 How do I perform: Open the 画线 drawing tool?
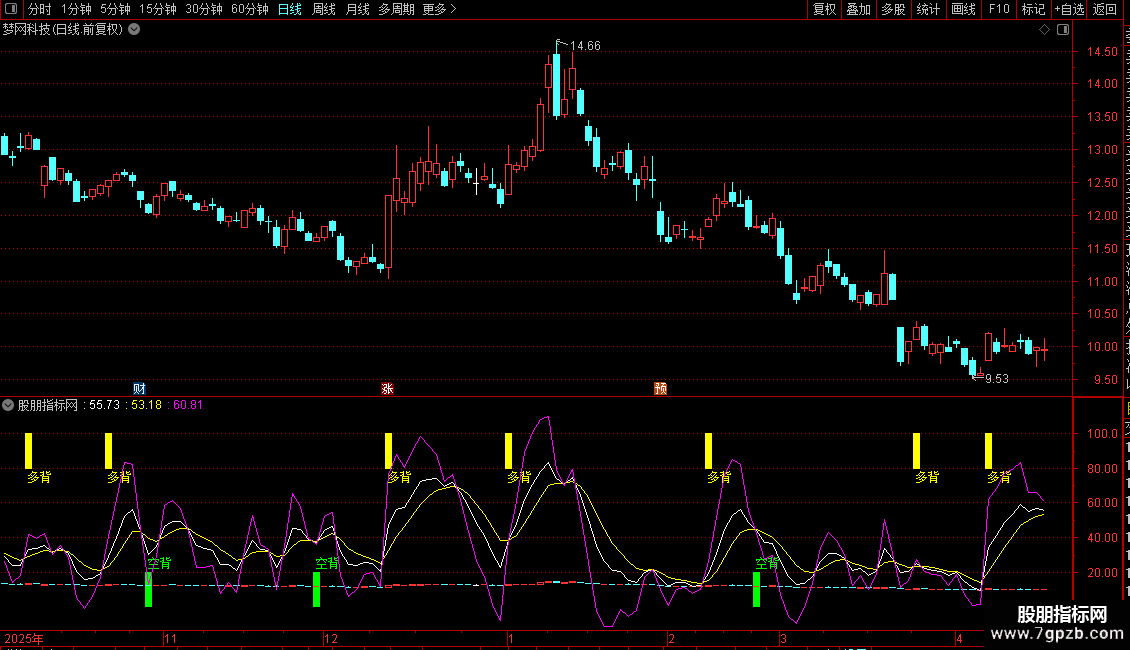click(x=964, y=9)
